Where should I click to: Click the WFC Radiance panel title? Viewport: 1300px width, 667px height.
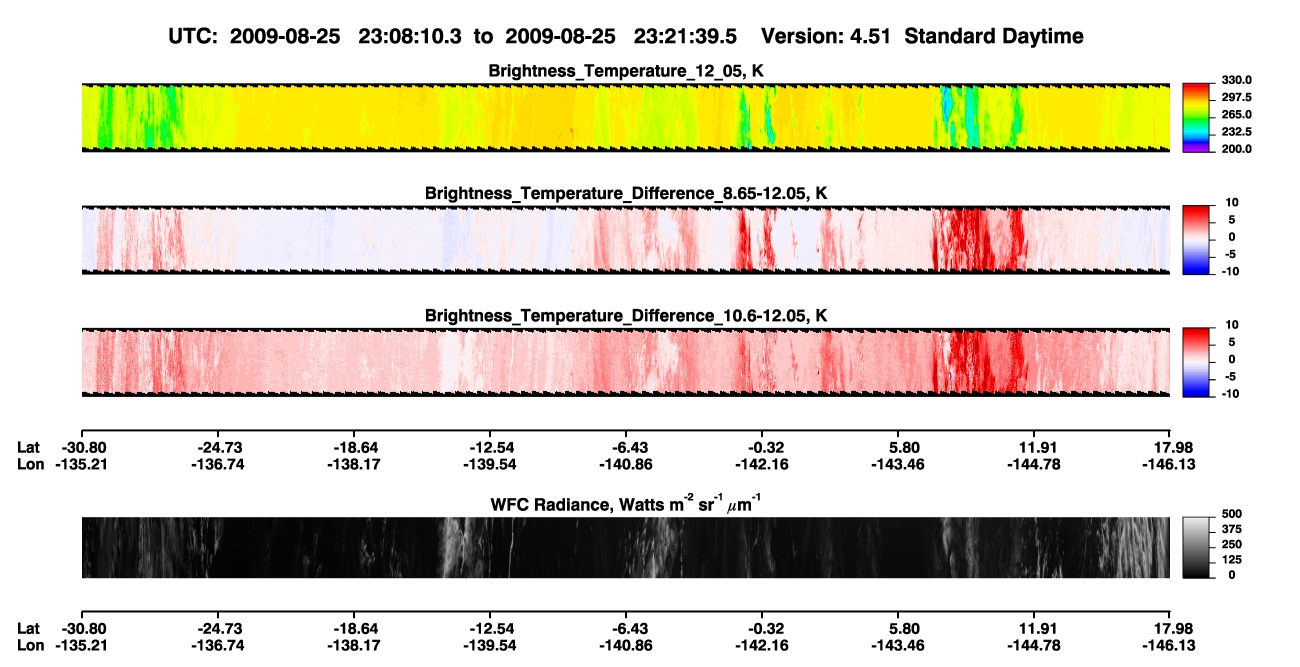tap(626, 503)
